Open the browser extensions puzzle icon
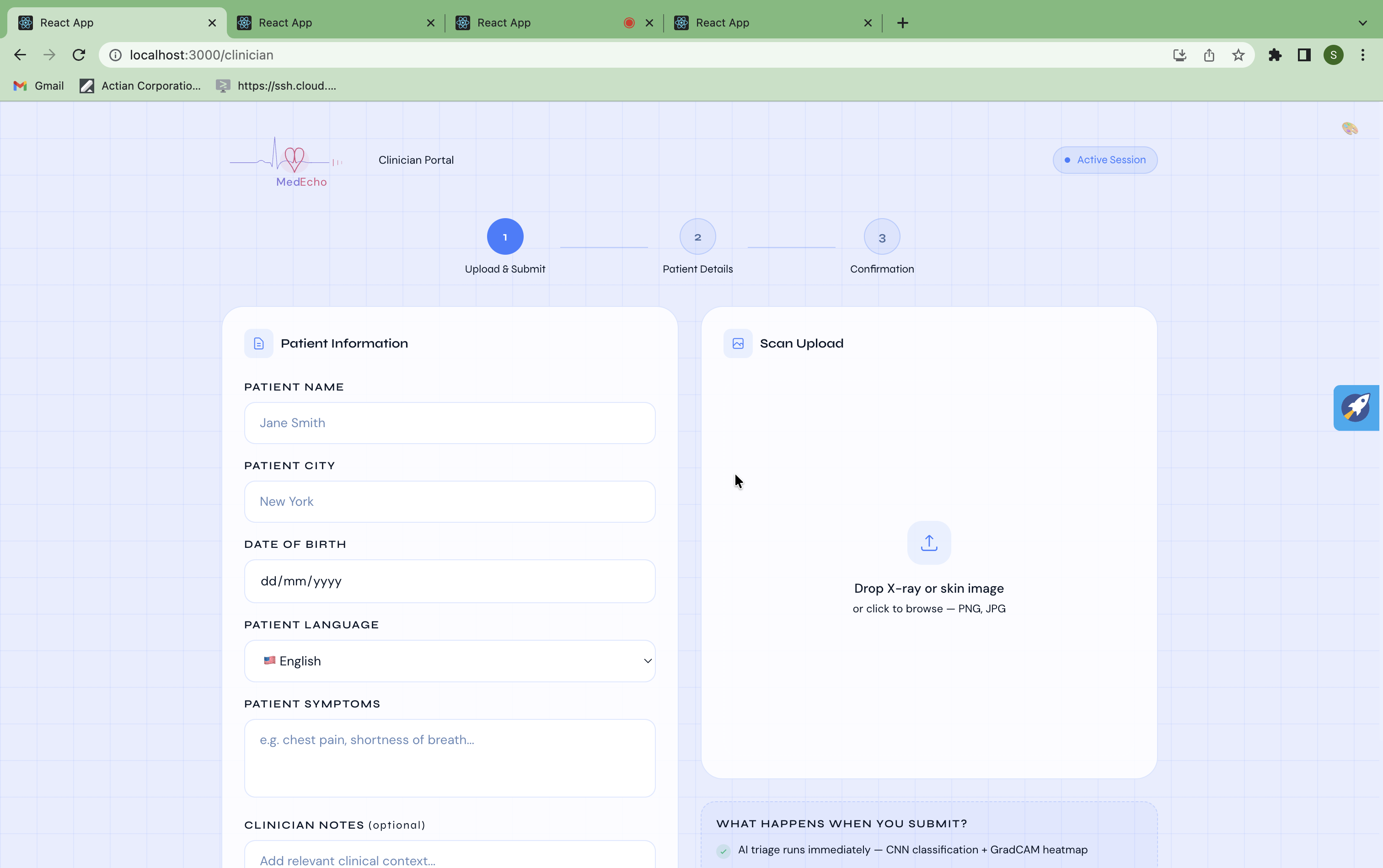 coord(1275,55)
